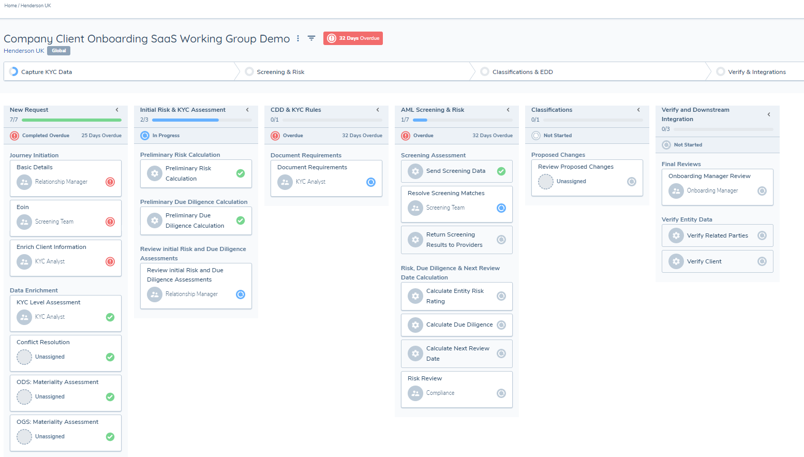The width and height of the screenshot is (804, 457).
Task: Click the 'Journey Initiation' section heading
Action: point(34,155)
